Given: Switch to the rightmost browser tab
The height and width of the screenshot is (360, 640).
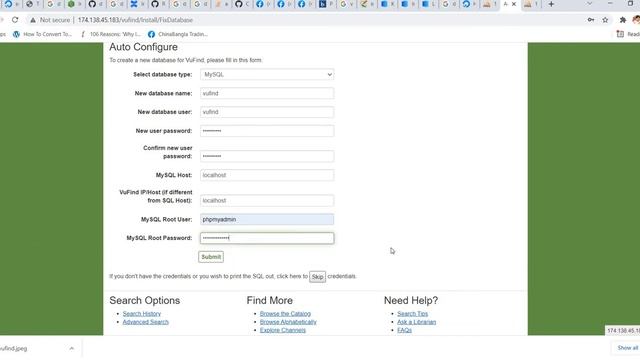Looking at the screenshot, I should pos(532,4).
